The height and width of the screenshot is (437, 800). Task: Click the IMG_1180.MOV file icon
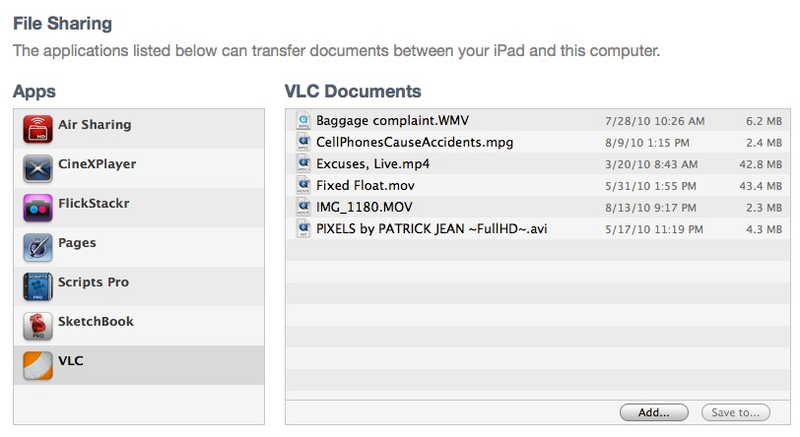(x=304, y=207)
